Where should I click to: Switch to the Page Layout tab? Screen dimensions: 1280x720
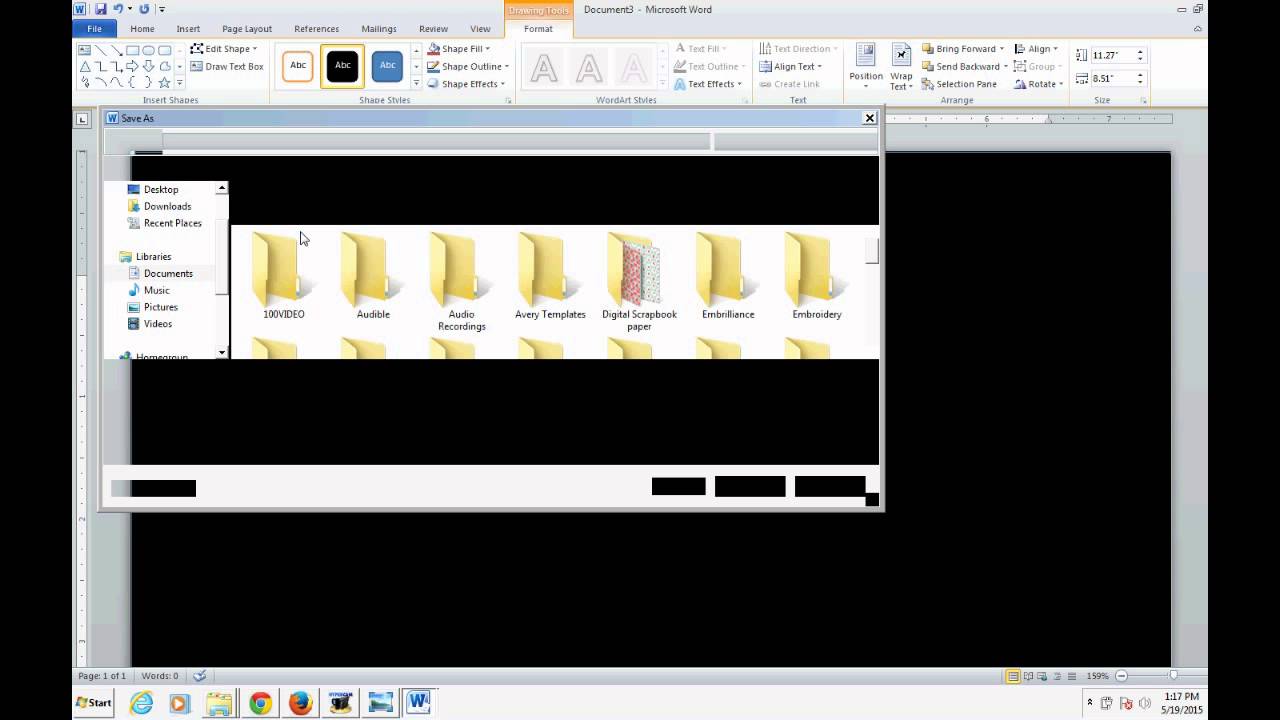tap(247, 29)
